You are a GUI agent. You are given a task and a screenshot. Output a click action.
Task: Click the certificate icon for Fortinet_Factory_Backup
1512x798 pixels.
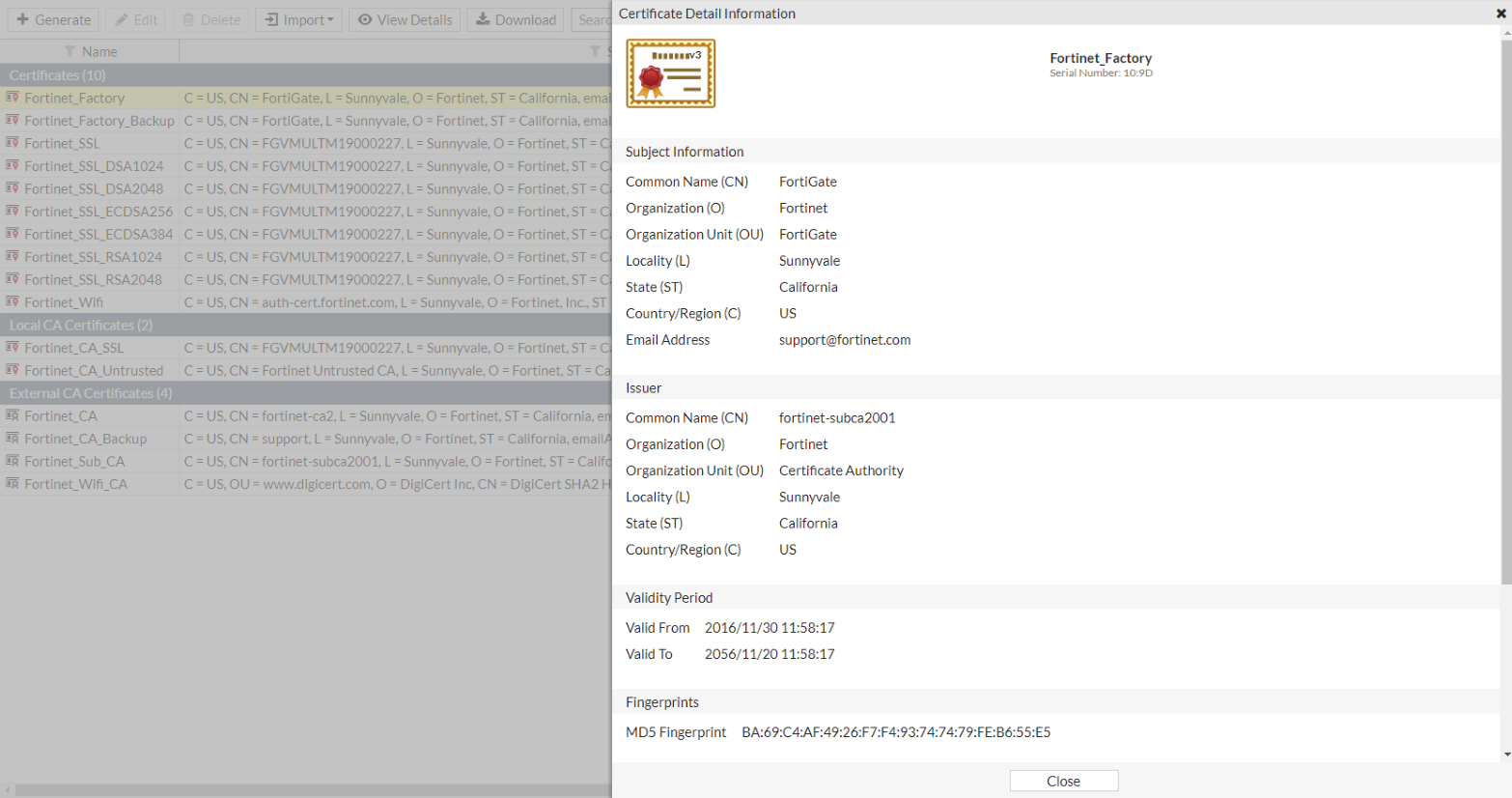click(x=13, y=120)
